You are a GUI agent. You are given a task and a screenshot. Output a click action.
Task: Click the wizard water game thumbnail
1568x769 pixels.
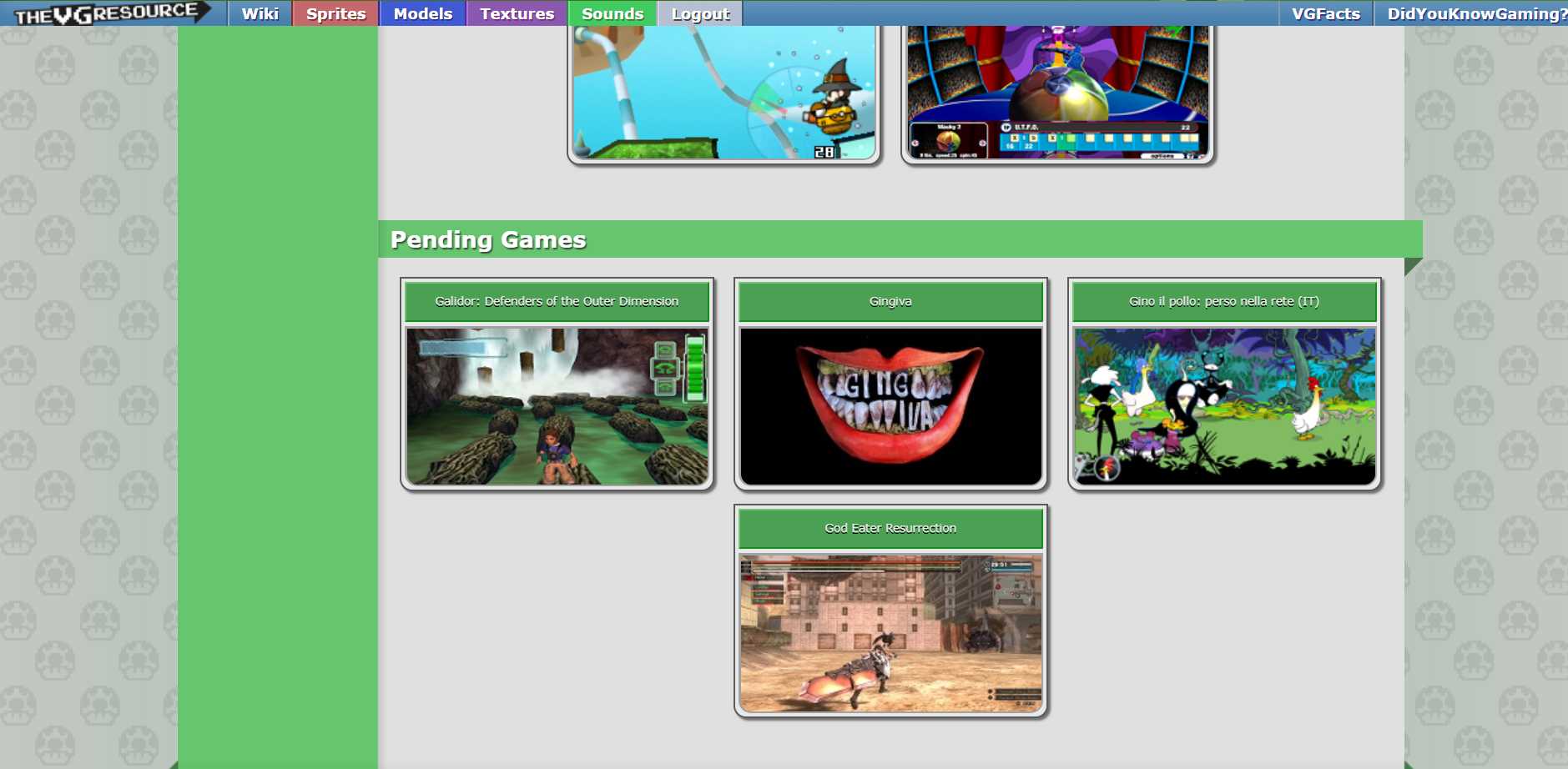[x=723, y=92]
